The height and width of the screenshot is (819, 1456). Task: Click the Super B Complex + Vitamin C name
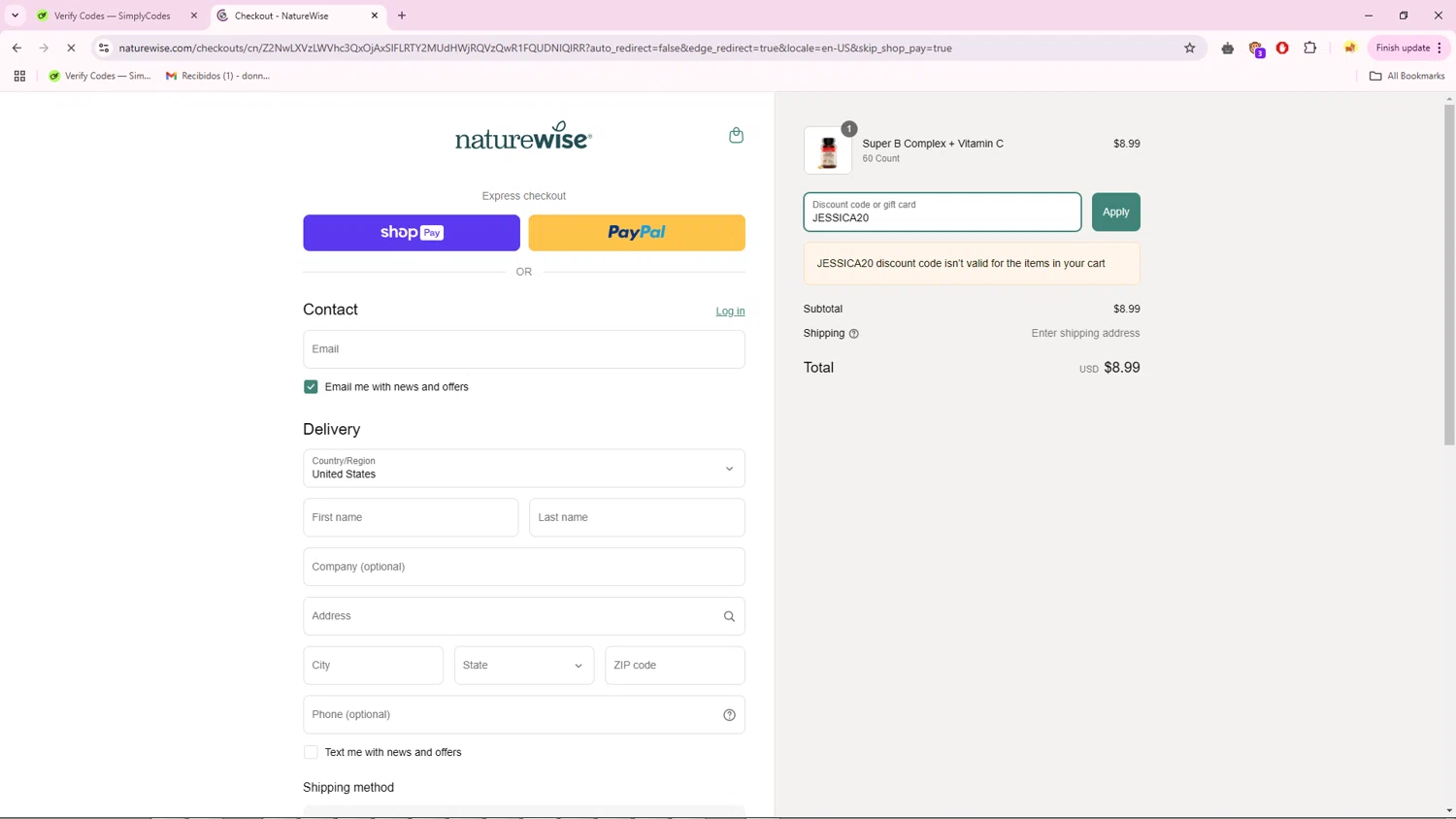point(933,144)
